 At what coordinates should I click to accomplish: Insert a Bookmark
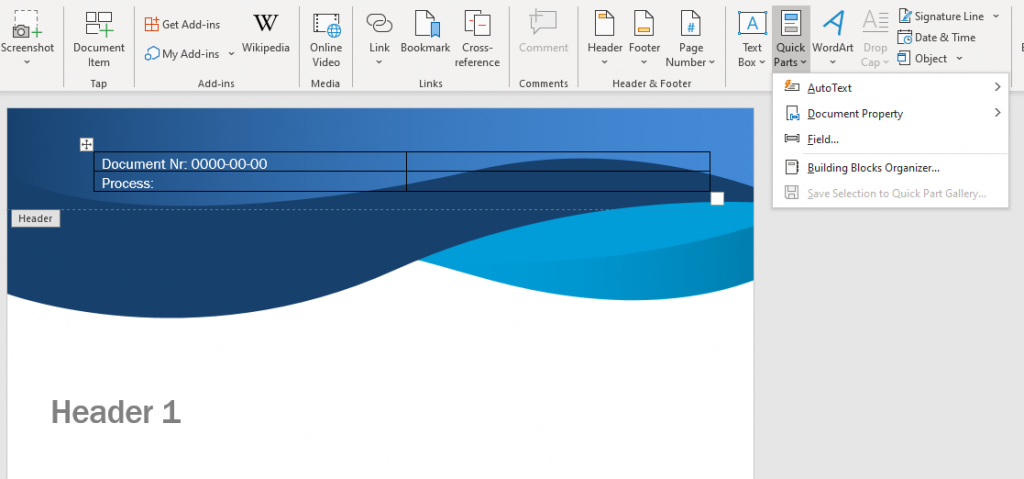coord(426,33)
